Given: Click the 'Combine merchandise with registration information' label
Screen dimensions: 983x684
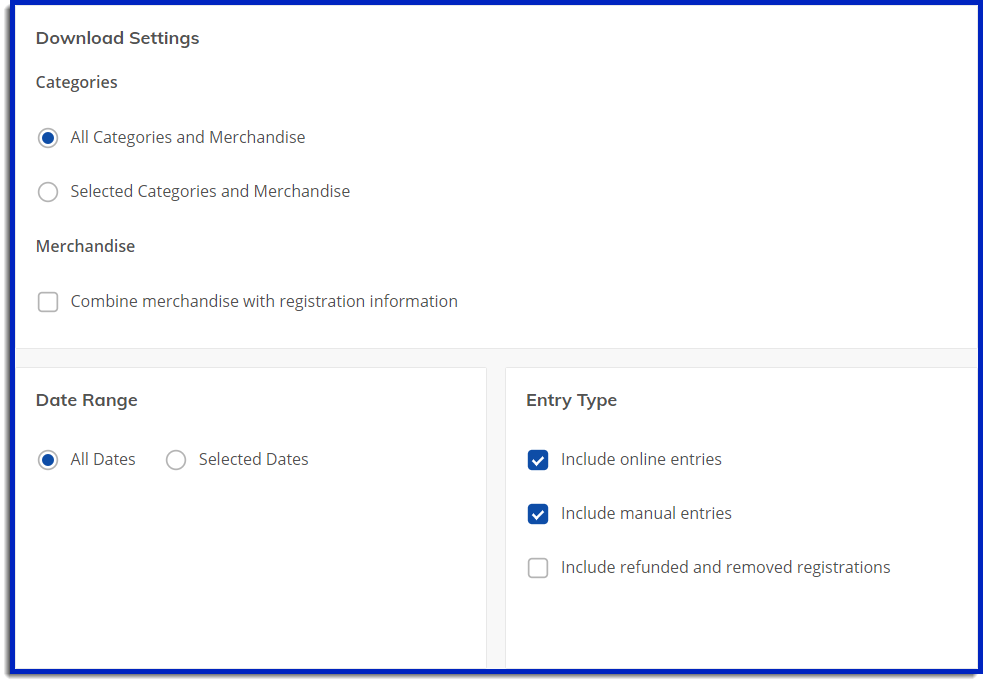Looking at the screenshot, I should [264, 302].
